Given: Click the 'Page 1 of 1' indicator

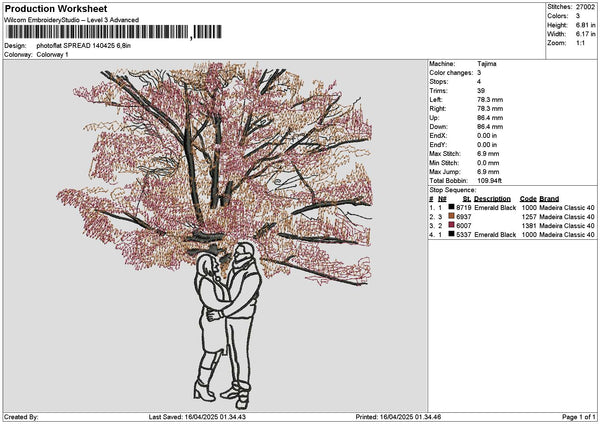Looking at the screenshot, I should tap(579, 417).
